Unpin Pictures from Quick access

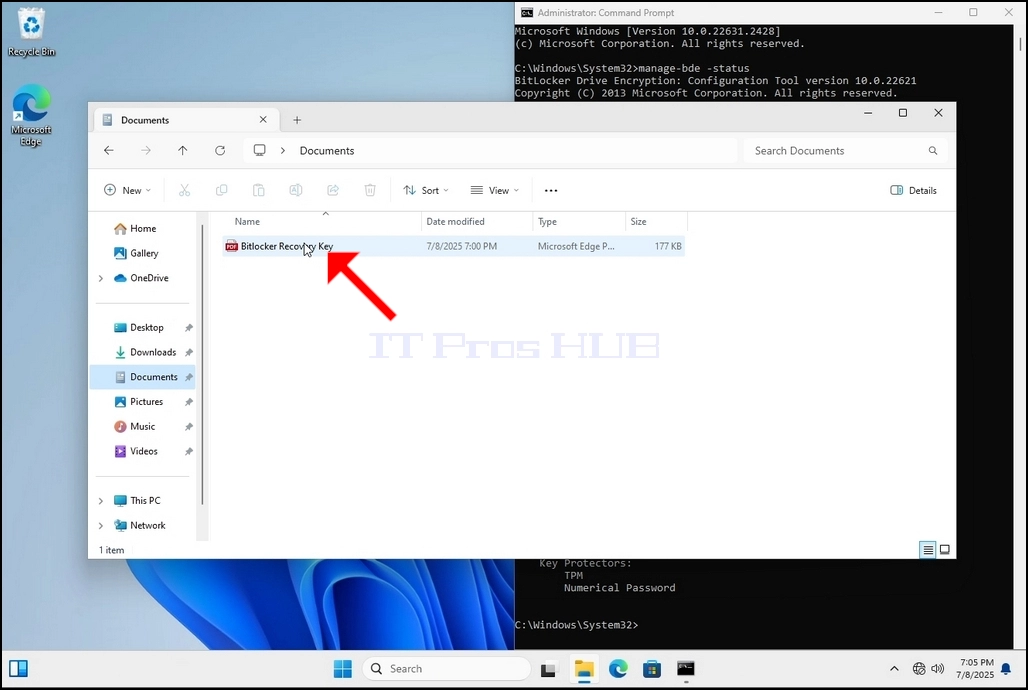point(189,401)
